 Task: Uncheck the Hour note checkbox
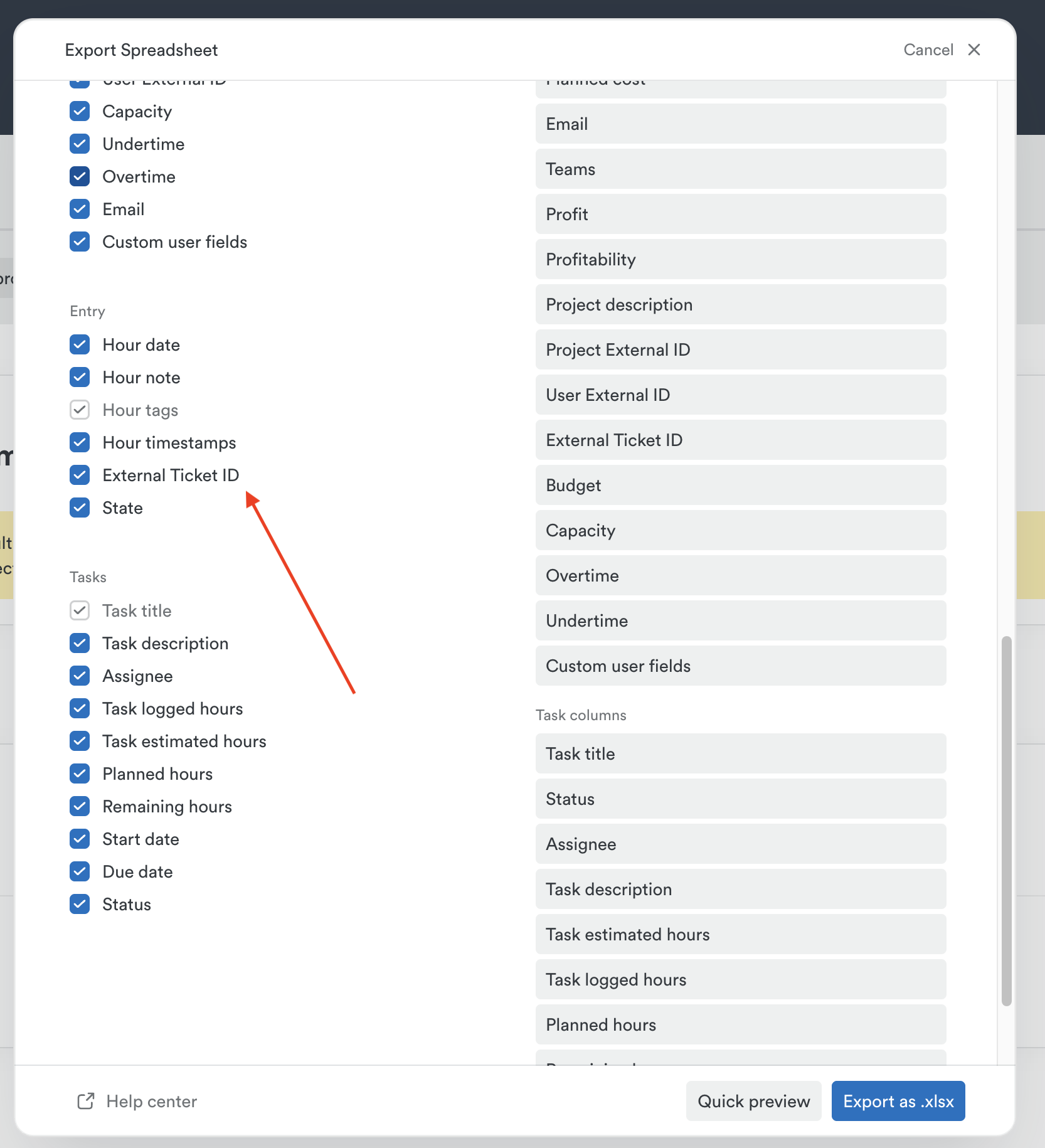point(80,377)
